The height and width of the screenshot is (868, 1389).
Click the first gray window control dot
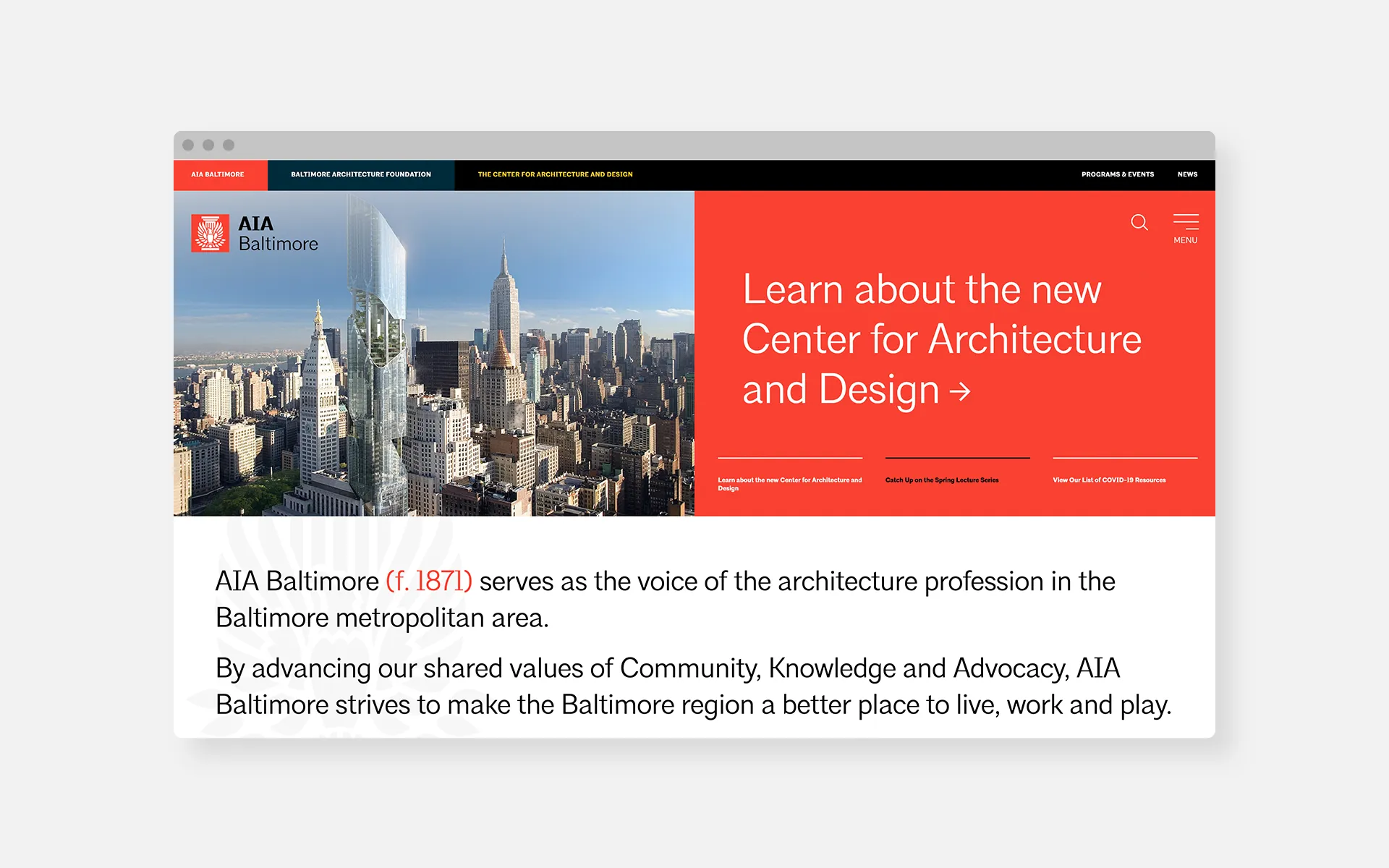pyautogui.click(x=188, y=145)
